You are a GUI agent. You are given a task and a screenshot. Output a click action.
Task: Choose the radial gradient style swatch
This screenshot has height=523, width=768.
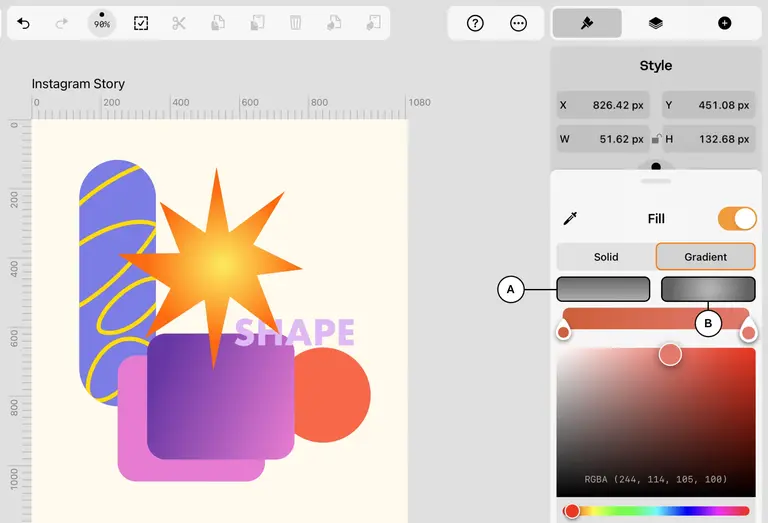708,289
